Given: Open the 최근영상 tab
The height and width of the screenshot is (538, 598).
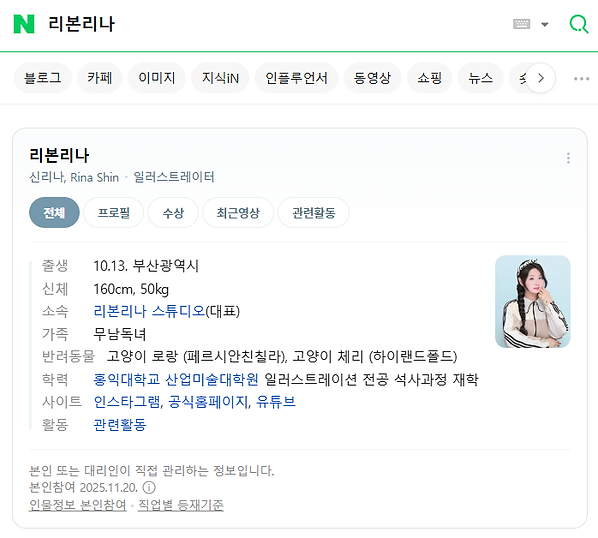Looking at the screenshot, I should pyautogui.click(x=238, y=212).
